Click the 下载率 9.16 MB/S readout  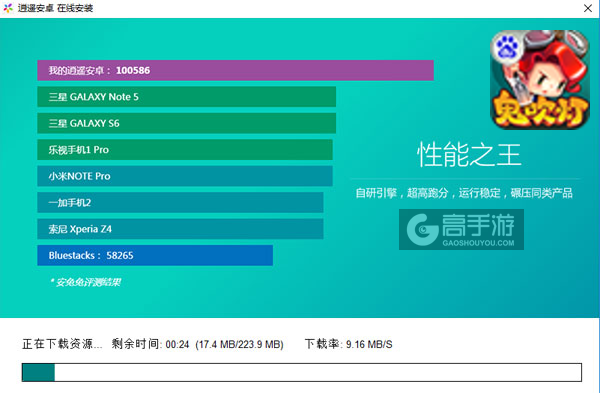pyautogui.click(x=348, y=344)
